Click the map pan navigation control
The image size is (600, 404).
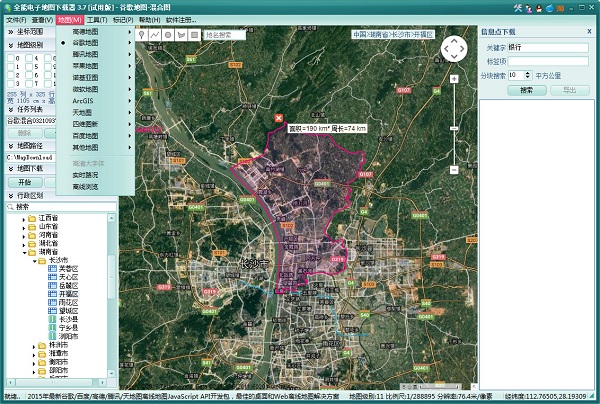(454, 49)
